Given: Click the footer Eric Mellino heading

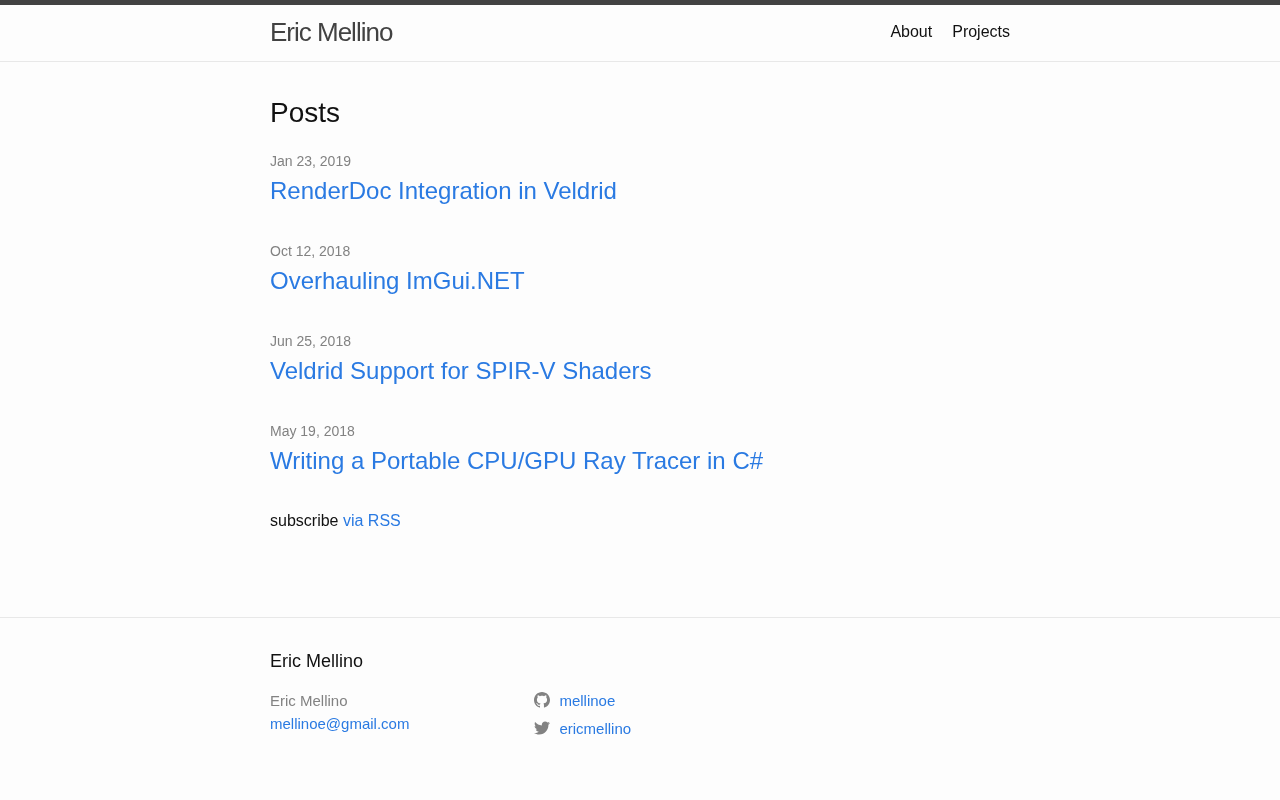Looking at the screenshot, I should click(316, 661).
